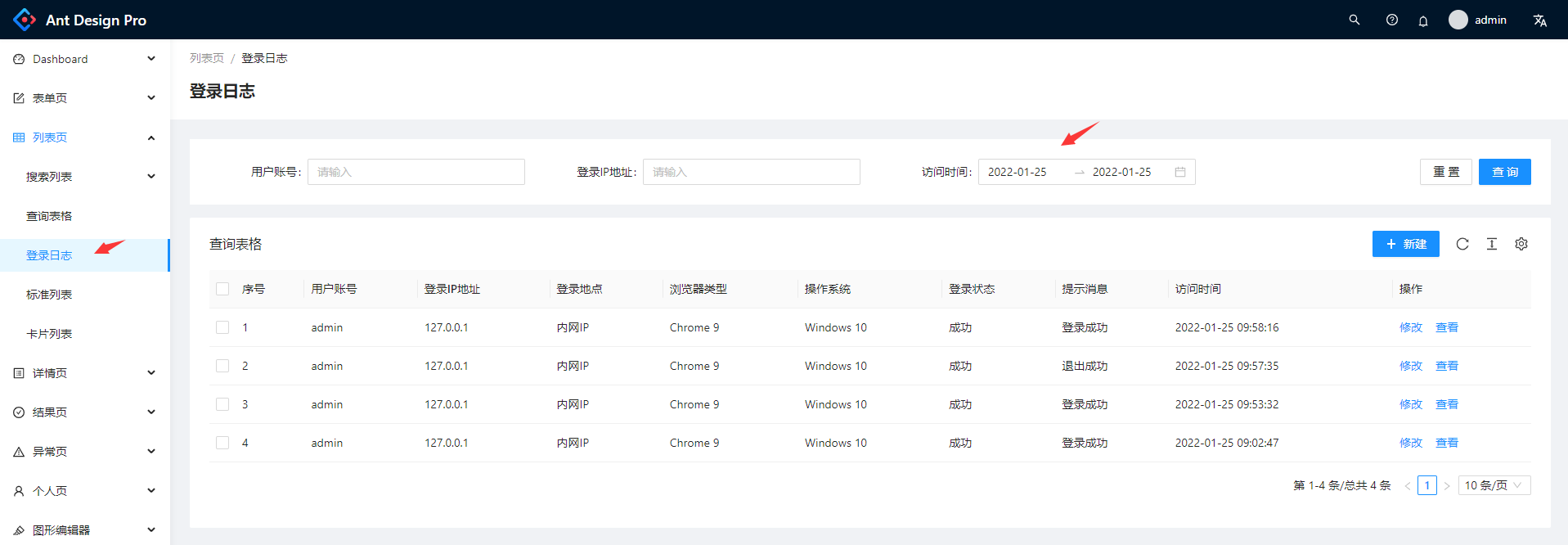Toggle the select-all checkbox in table header

pyautogui.click(x=222, y=289)
